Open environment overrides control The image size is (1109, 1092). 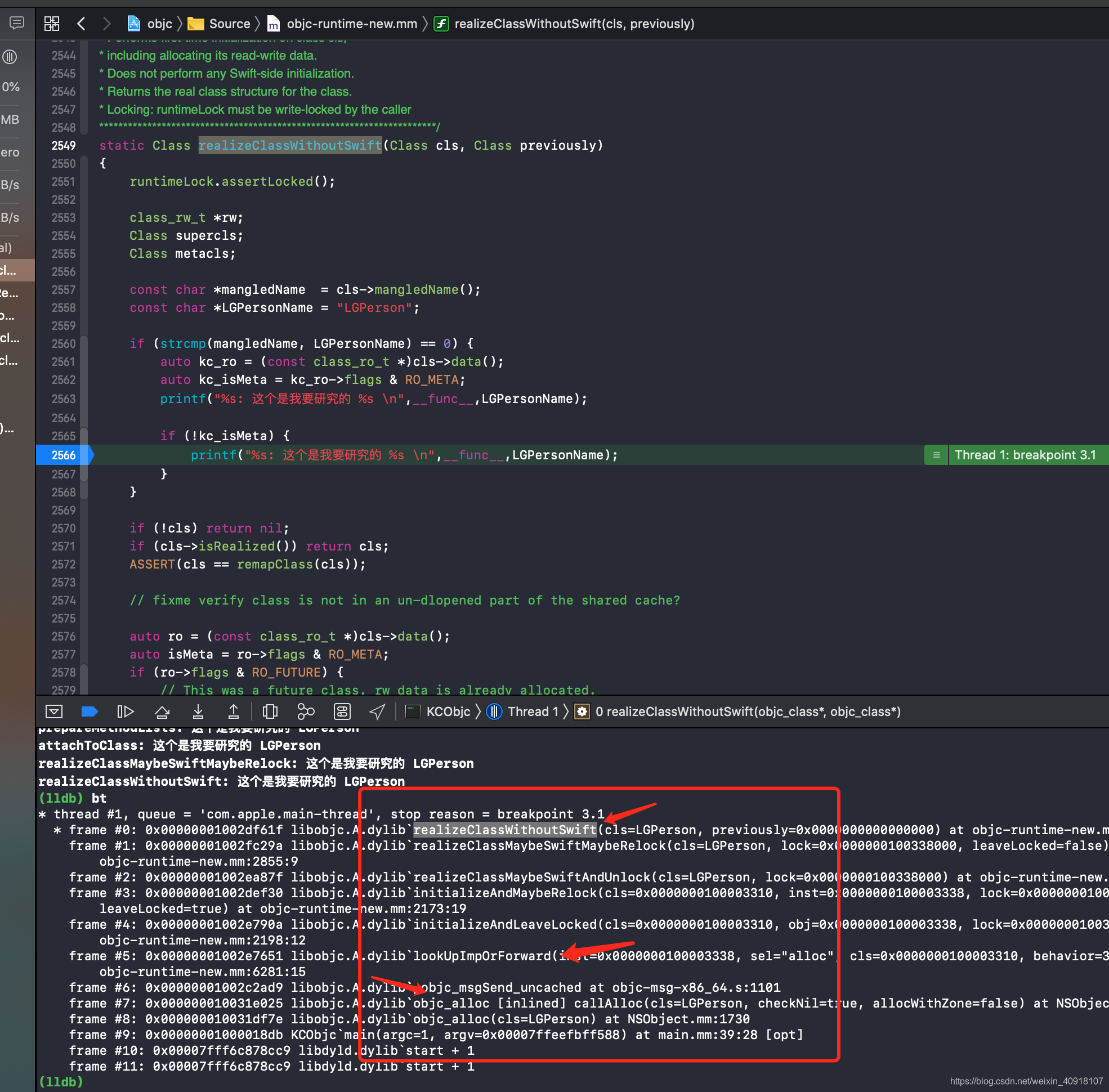342,711
